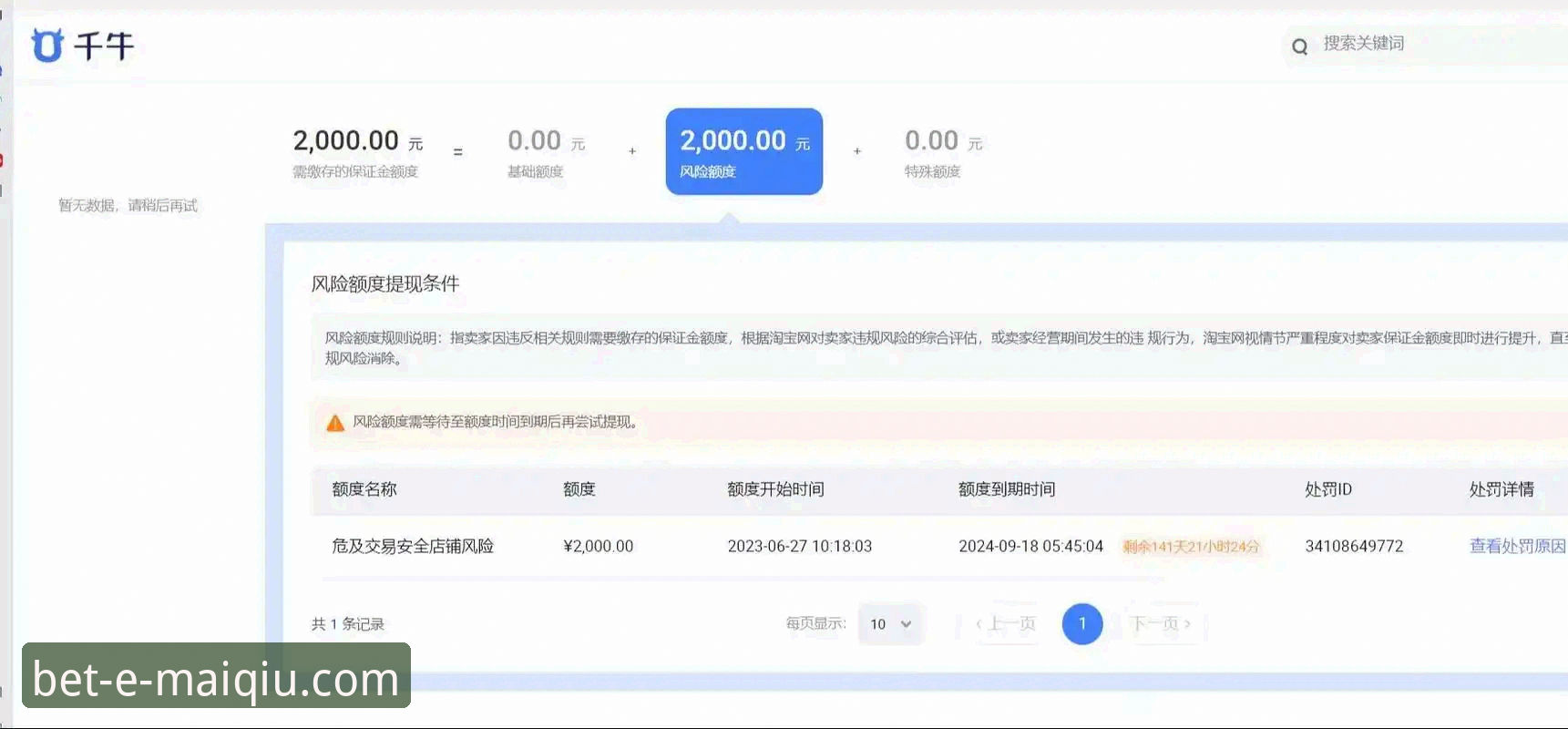Click the 处罚ID column header
This screenshot has height=729, width=1568.
click(1328, 489)
